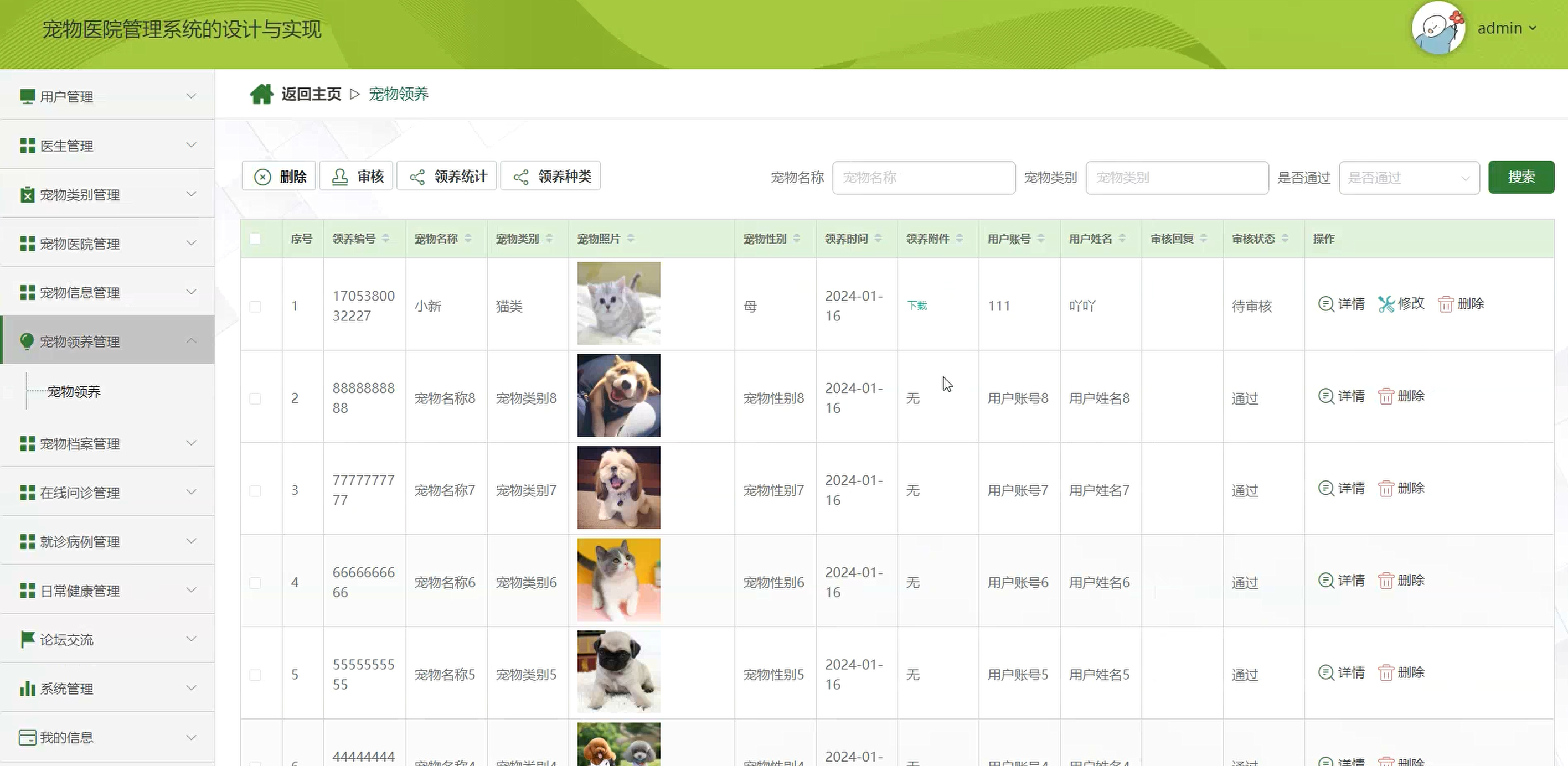Expand 宠物医院管理 menu chevron
This screenshot has height=766, width=1568.
(x=191, y=243)
